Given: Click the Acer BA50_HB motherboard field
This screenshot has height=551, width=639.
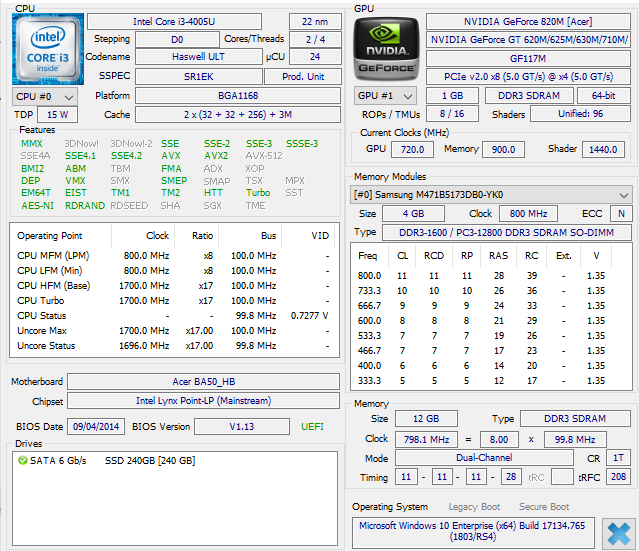Looking at the screenshot, I should coord(203,382).
